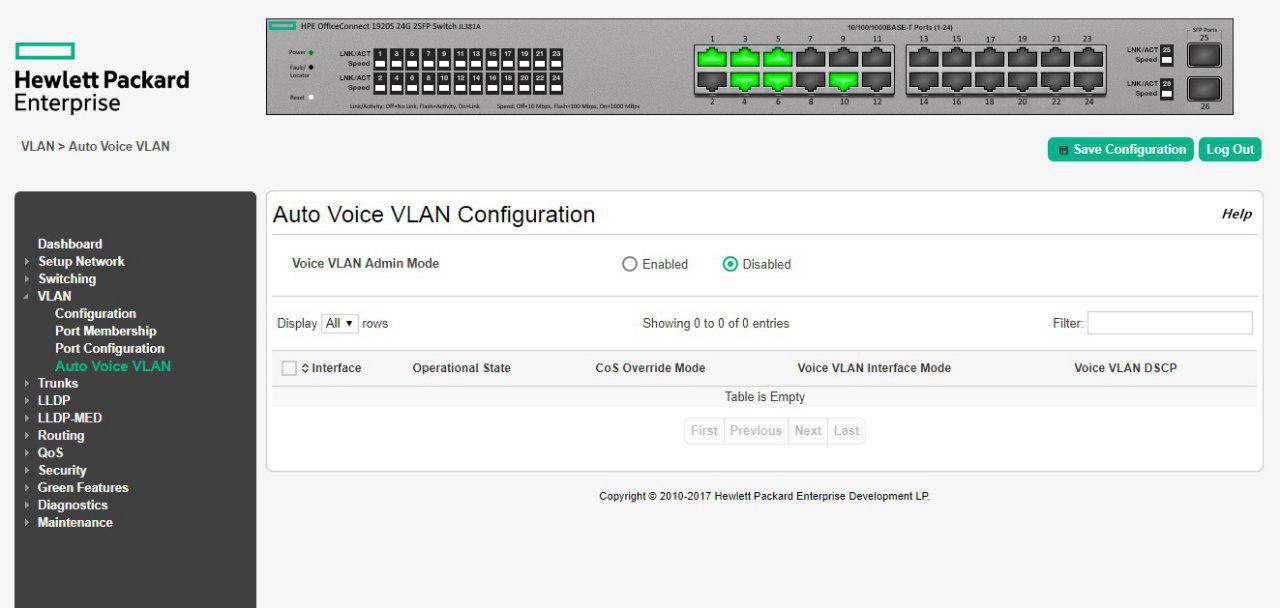Sort by Voice VLAN DSCP column

(x=1126, y=368)
